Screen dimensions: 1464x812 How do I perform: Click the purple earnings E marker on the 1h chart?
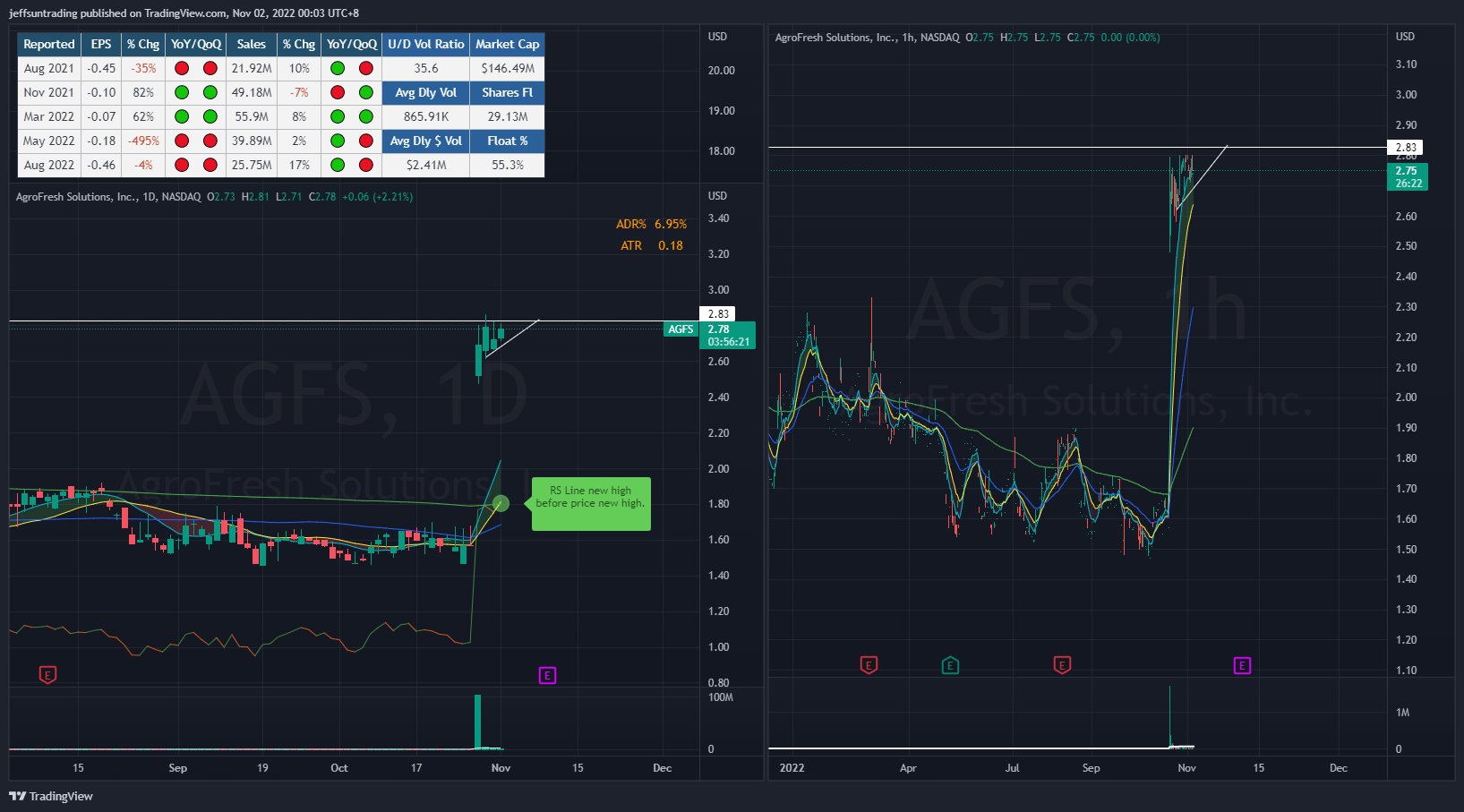click(1242, 665)
